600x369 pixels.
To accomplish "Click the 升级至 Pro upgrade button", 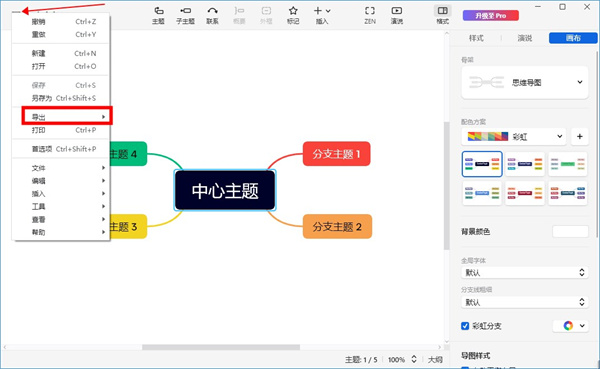I will click(x=491, y=16).
